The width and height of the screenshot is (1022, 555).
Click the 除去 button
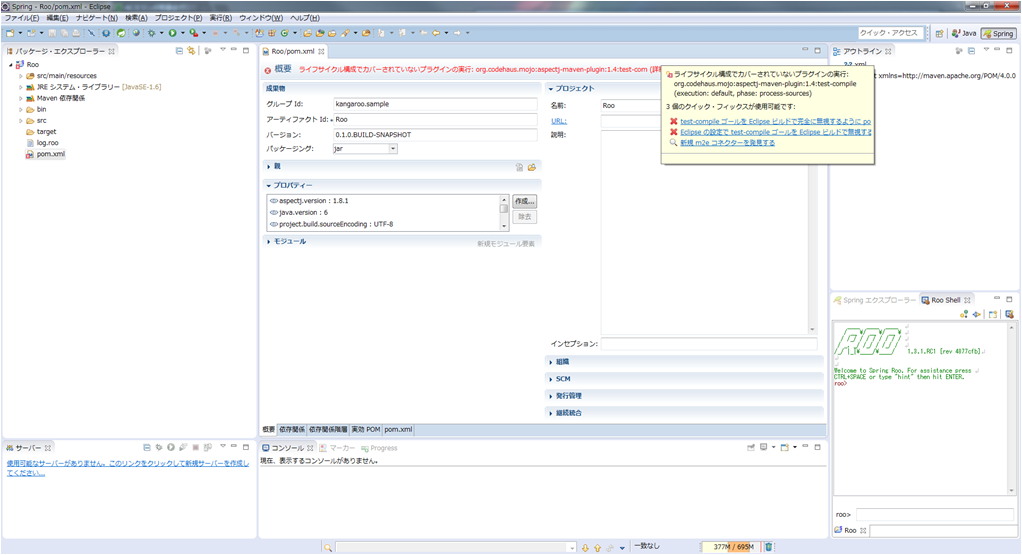[x=525, y=217]
